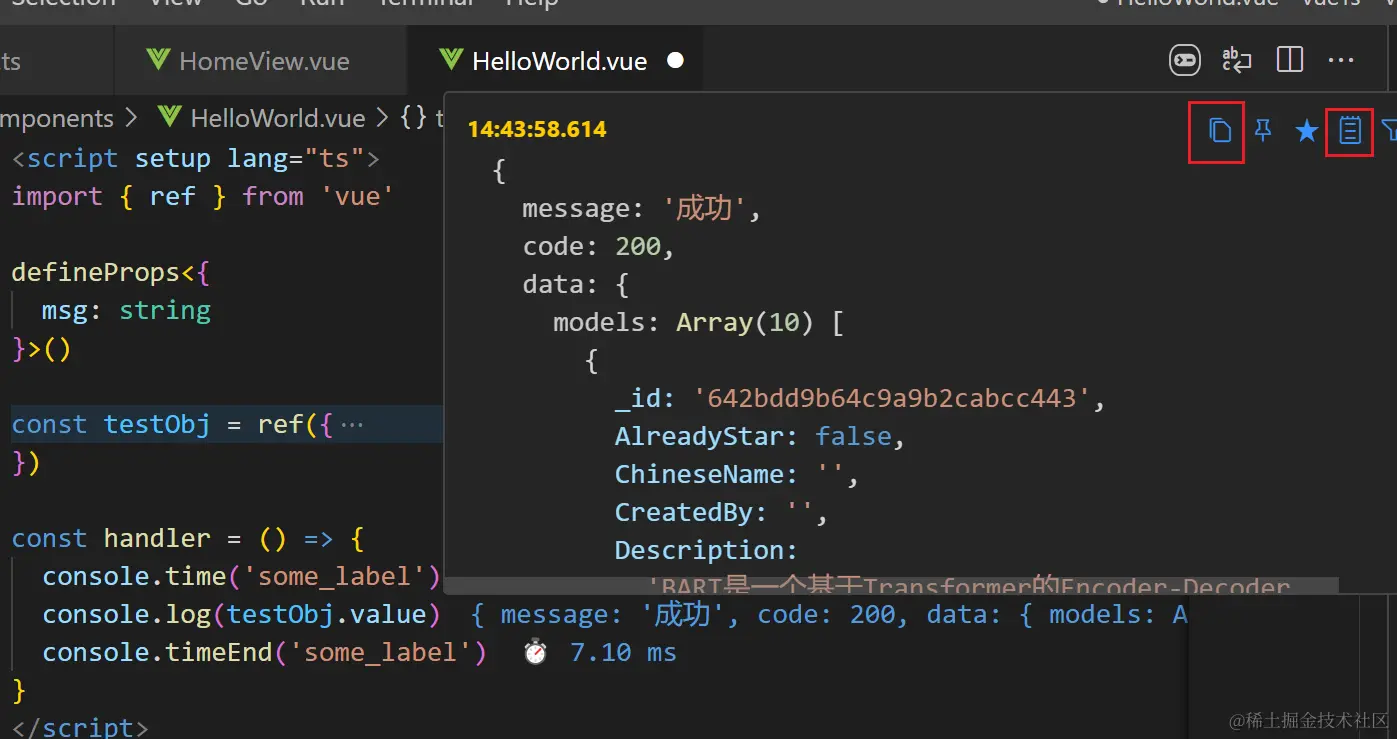This screenshot has height=739, width=1397.
Task: Click the inline console.log output text
Action: click(x=828, y=614)
